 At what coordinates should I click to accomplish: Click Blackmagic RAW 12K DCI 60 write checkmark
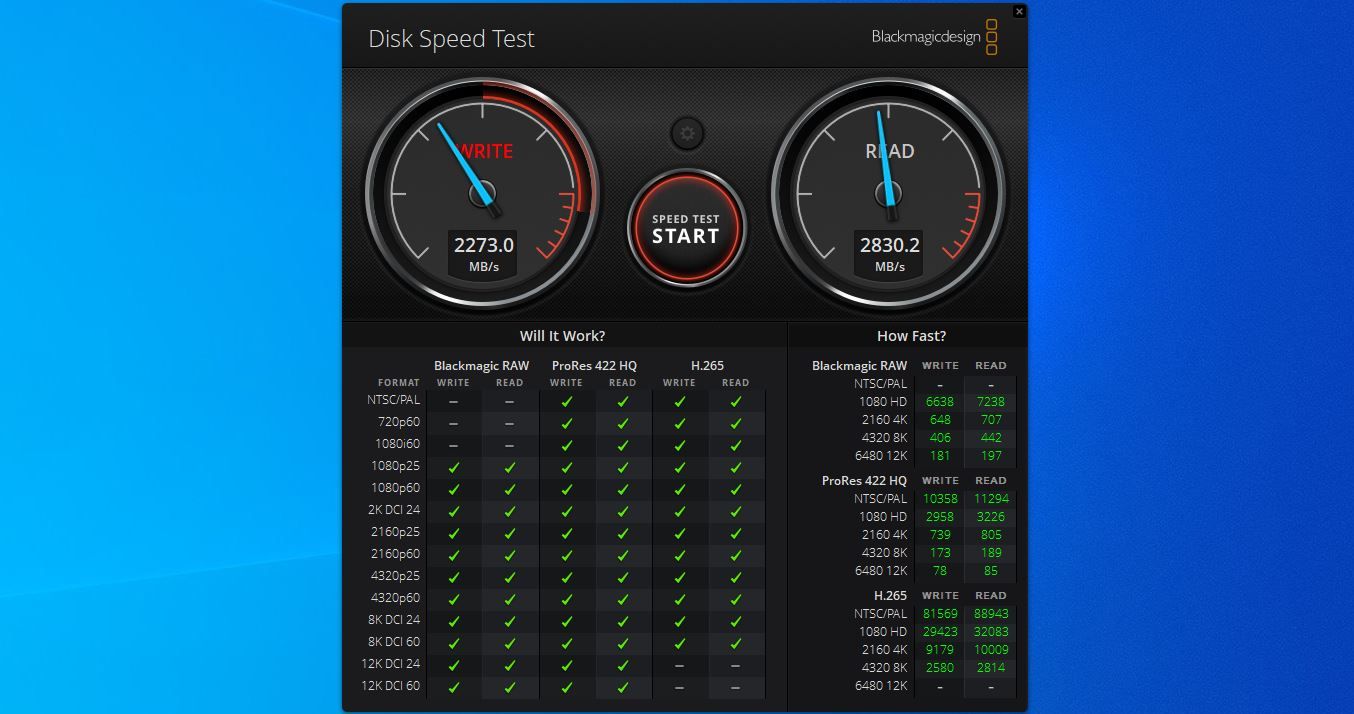453,687
